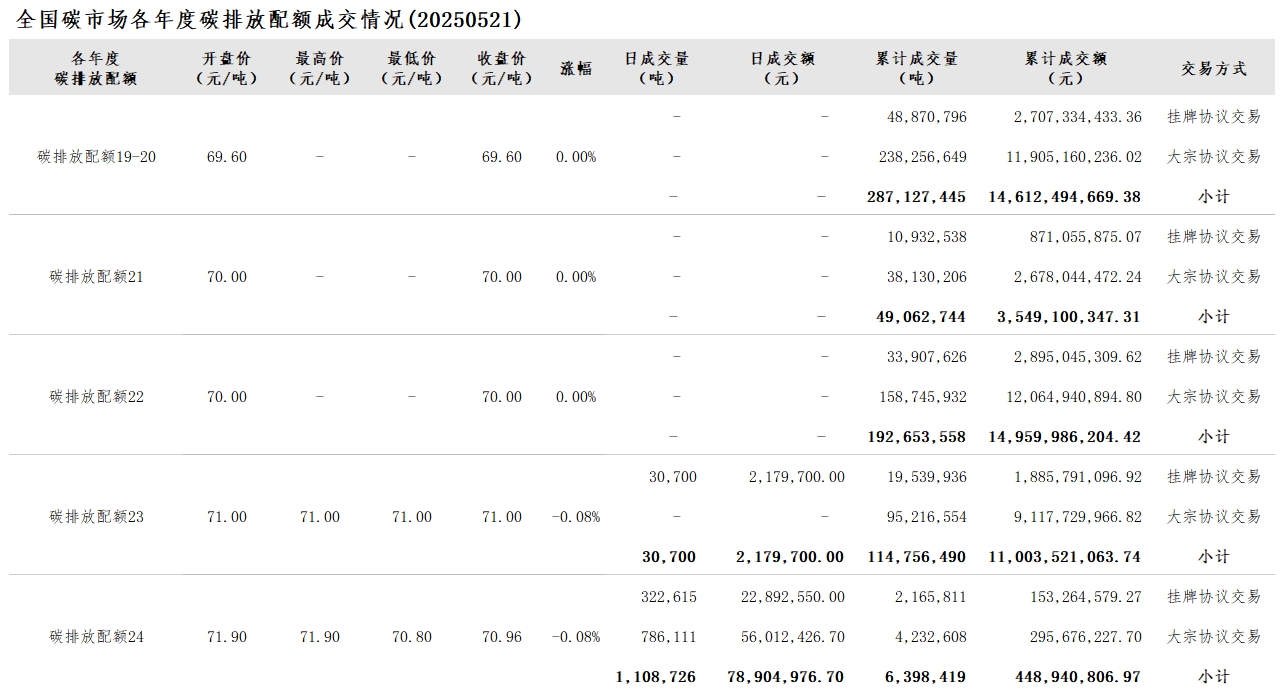The height and width of the screenshot is (696, 1284).
Task: Select the 碳排放配额22 row label
Action: (x=97, y=397)
